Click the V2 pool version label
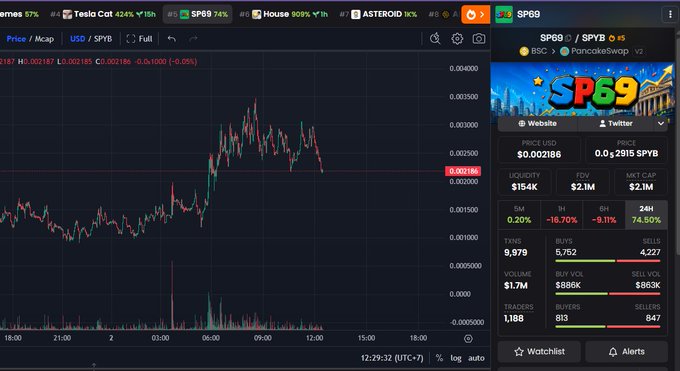The height and width of the screenshot is (371, 680). pyautogui.click(x=639, y=51)
